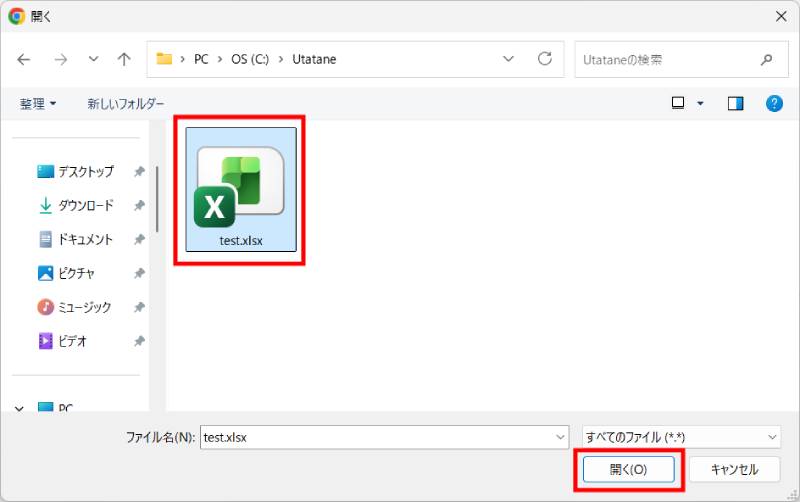Viewport: 800px width, 502px height.
Task: Click the pin icon beside ダウンロード
Action: click(x=139, y=205)
